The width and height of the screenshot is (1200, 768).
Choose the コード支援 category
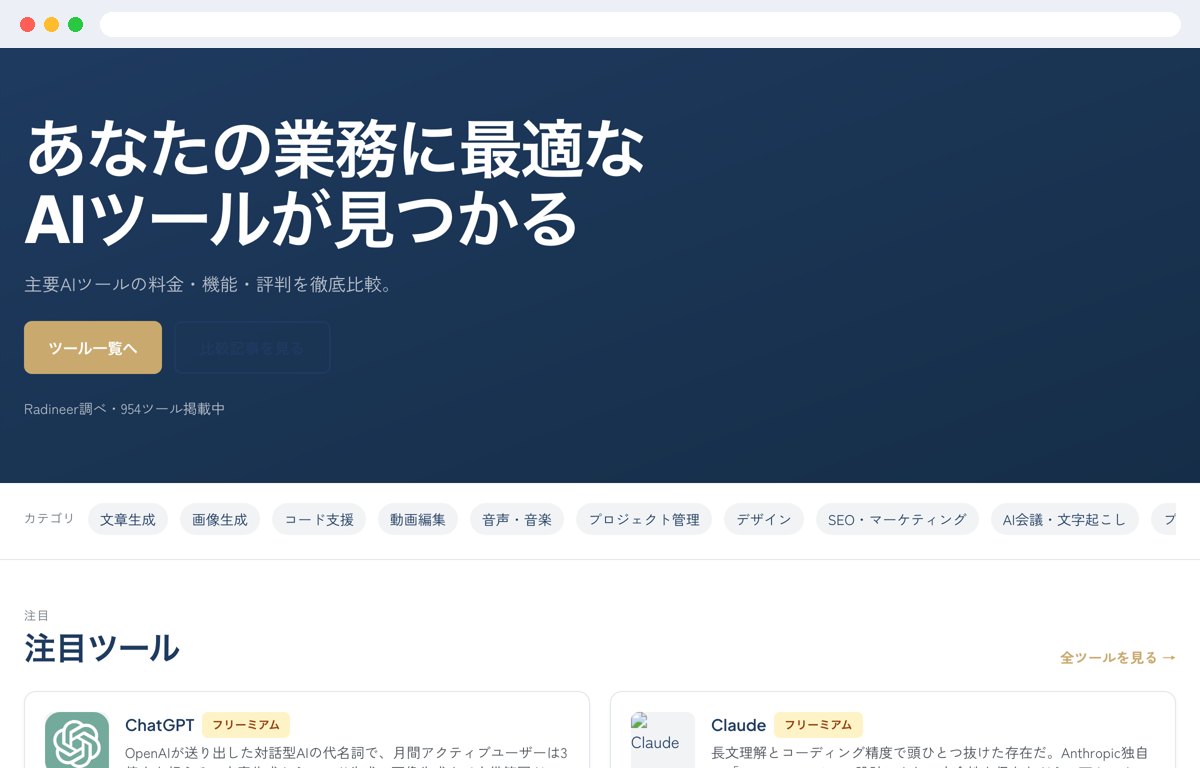(319, 519)
